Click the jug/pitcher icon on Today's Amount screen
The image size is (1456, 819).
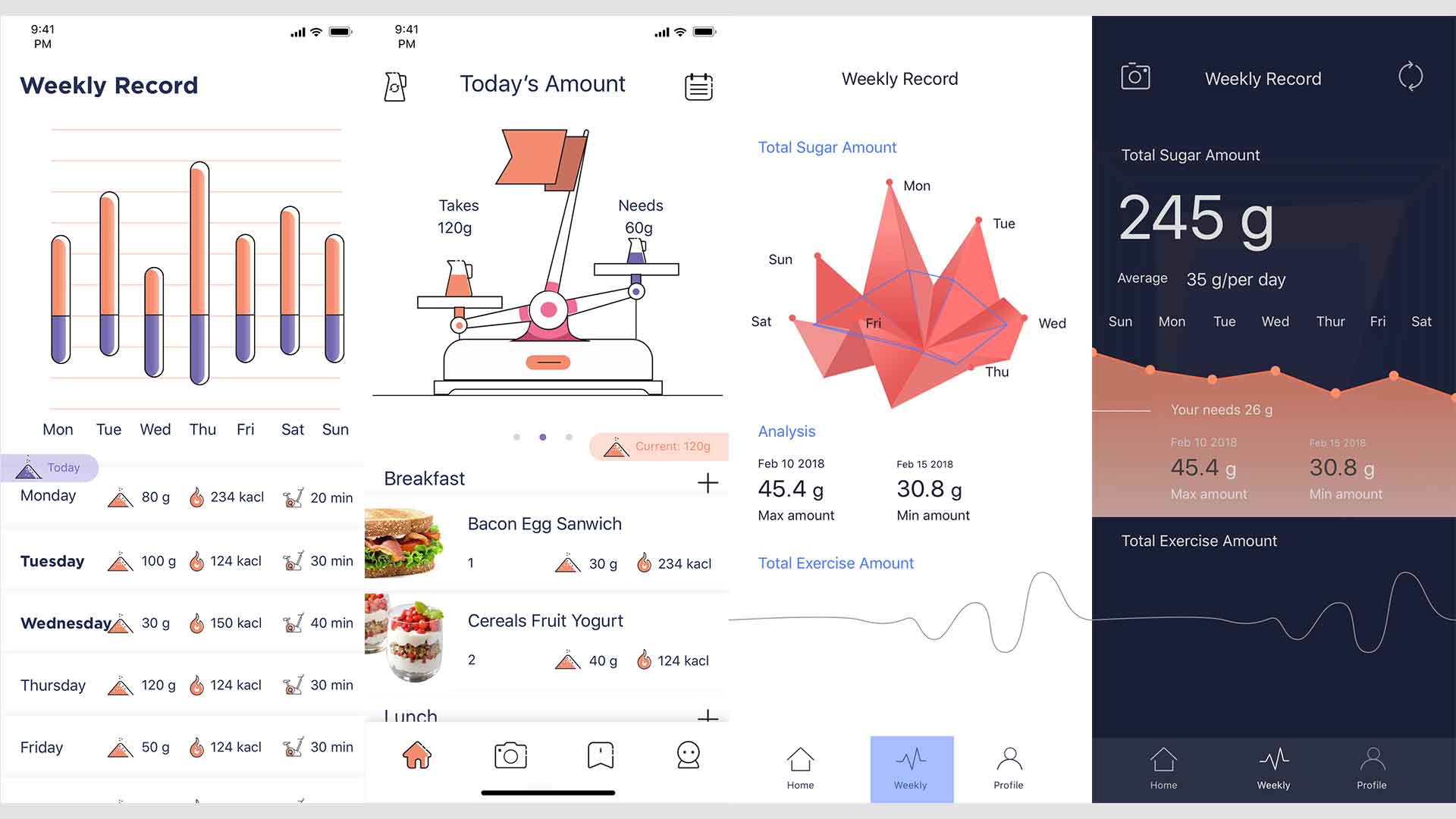(x=395, y=86)
